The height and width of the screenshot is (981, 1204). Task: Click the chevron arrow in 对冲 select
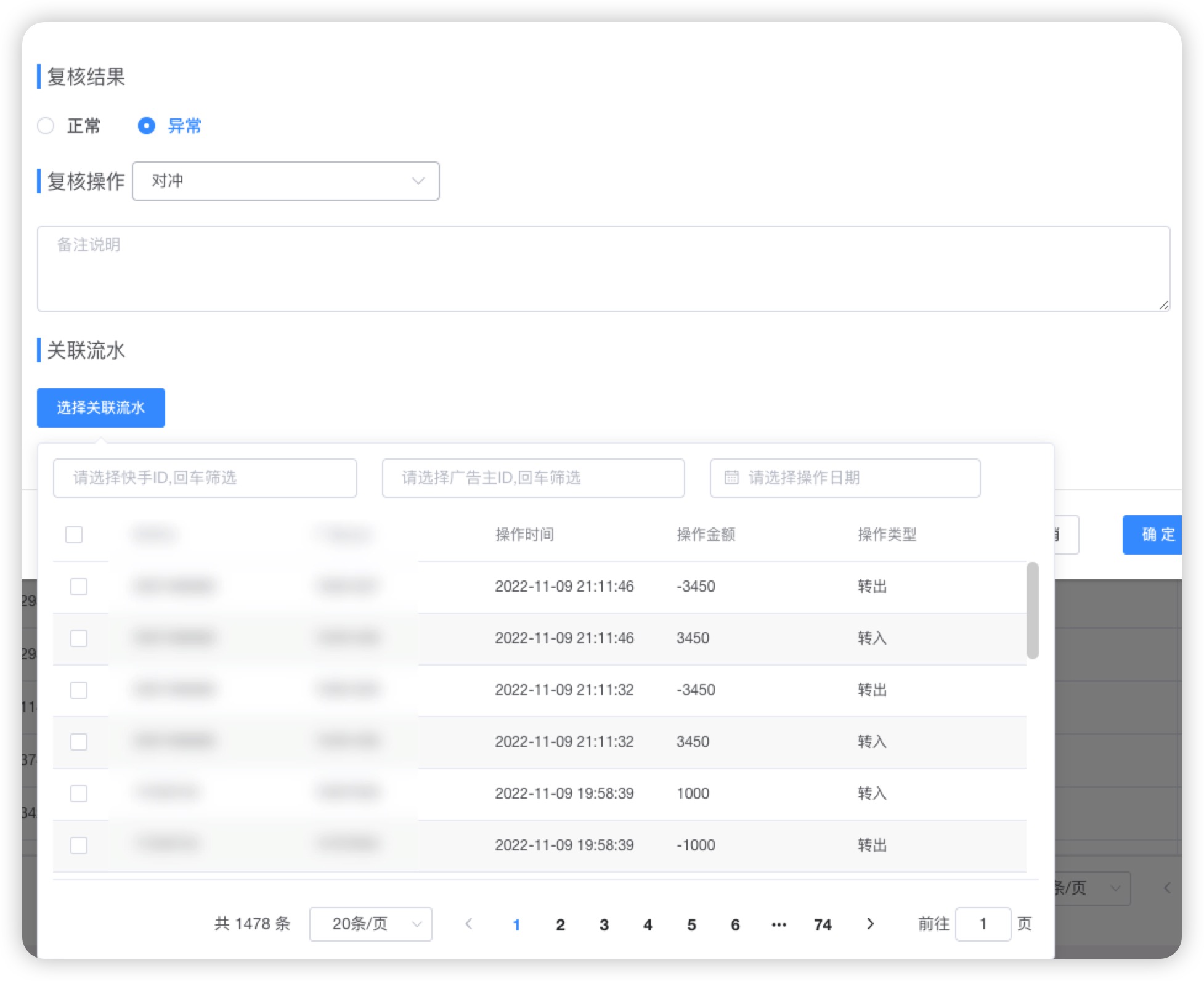tap(418, 181)
